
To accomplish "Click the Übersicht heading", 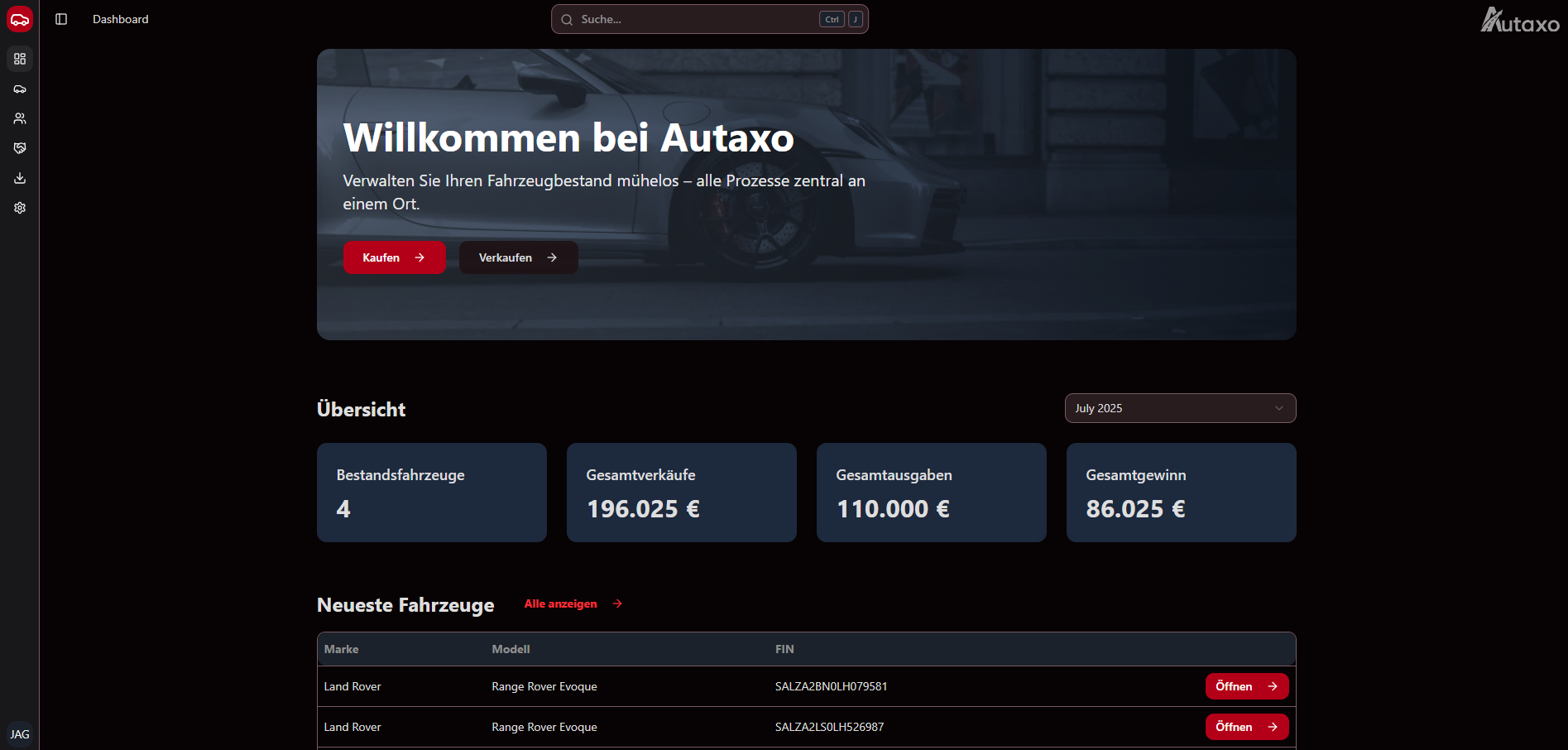I will pyautogui.click(x=362, y=409).
